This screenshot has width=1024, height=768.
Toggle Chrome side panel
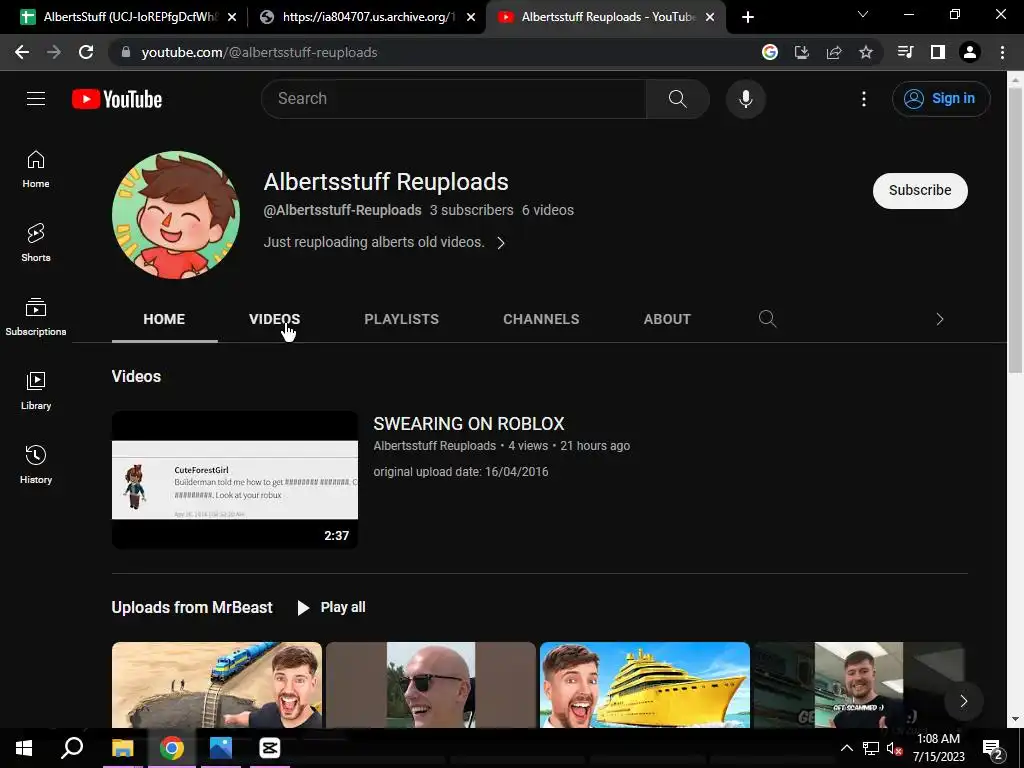[x=937, y=52]
